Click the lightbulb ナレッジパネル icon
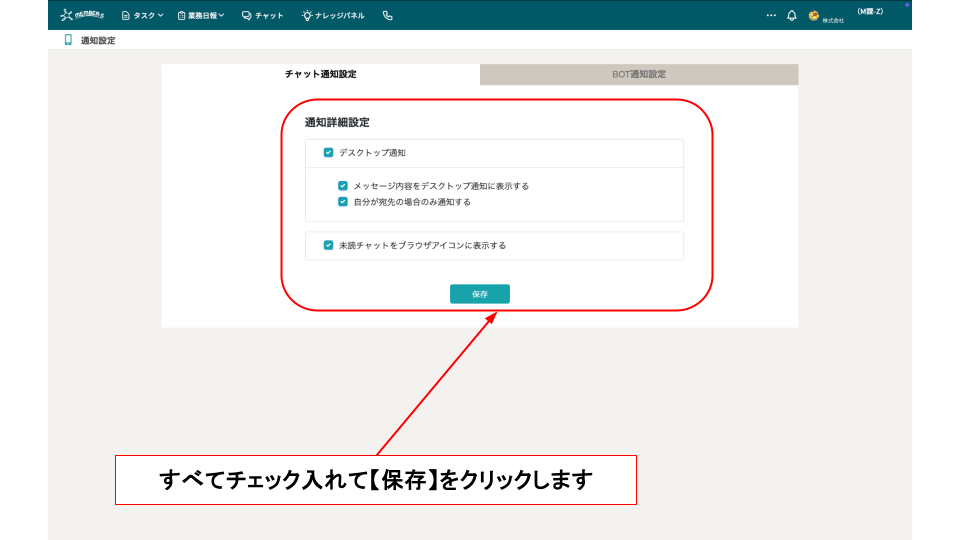The image size is (960, 540). pos(307,15)
